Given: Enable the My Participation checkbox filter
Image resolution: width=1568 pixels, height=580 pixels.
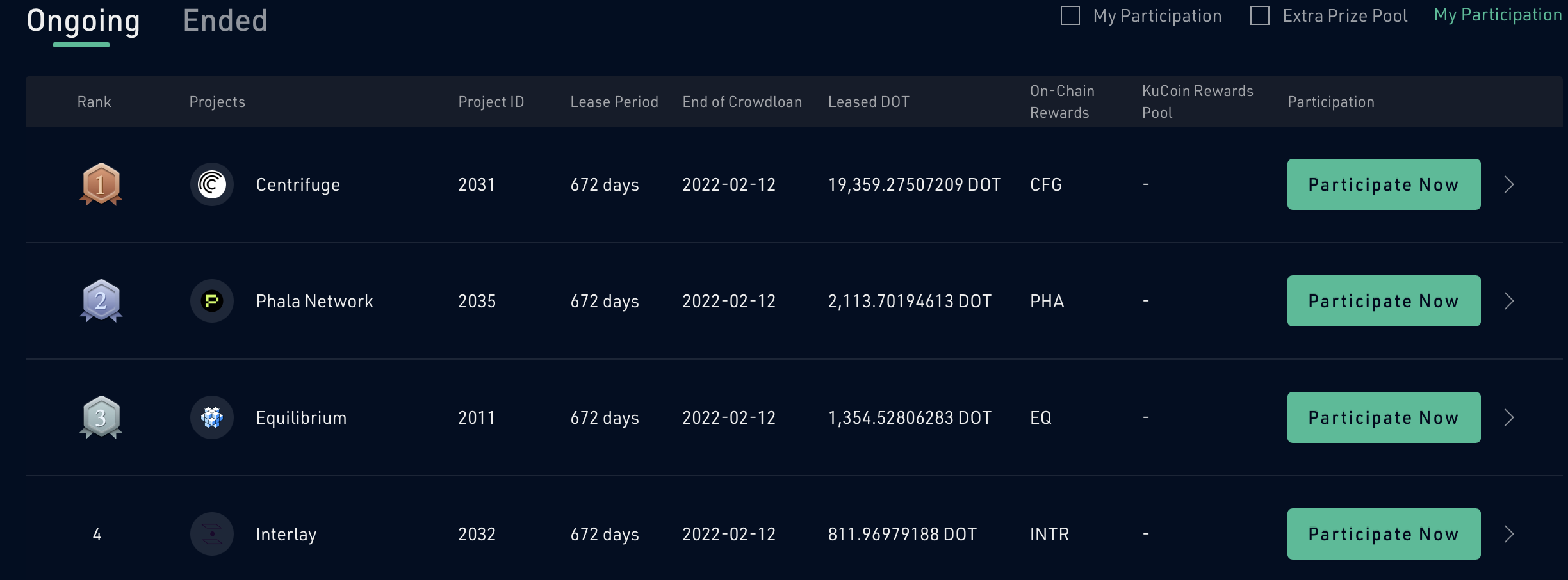Looking at the screenshot, I should (1070, 15).
